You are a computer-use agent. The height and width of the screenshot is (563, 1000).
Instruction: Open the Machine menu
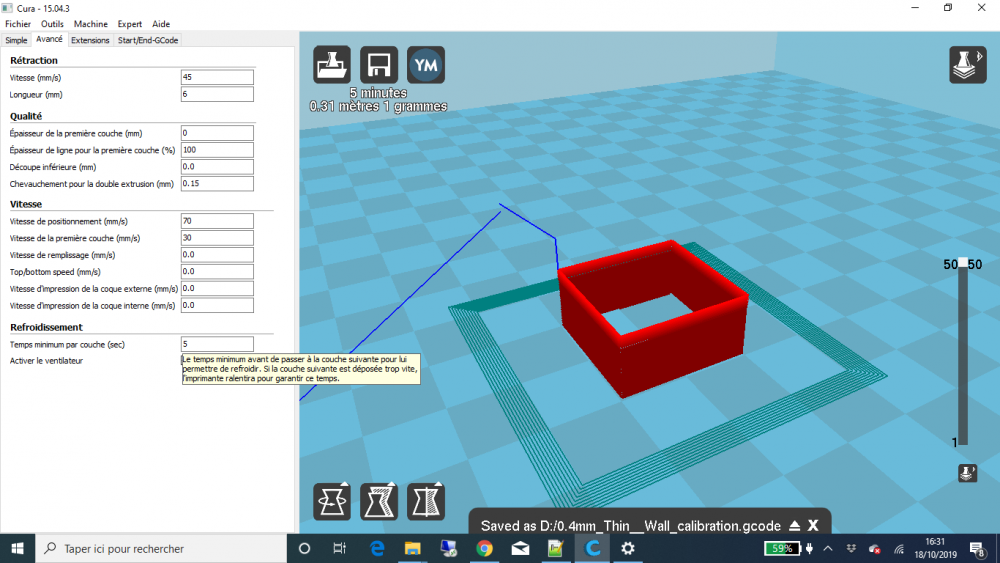coord(91,24)
